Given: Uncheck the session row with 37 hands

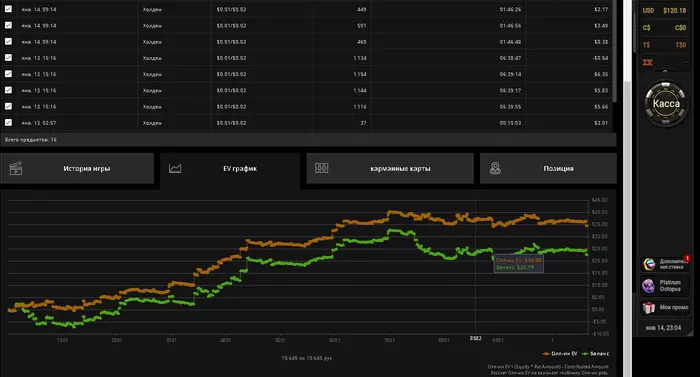Looking at the screenshot, I should pos(8,122).
